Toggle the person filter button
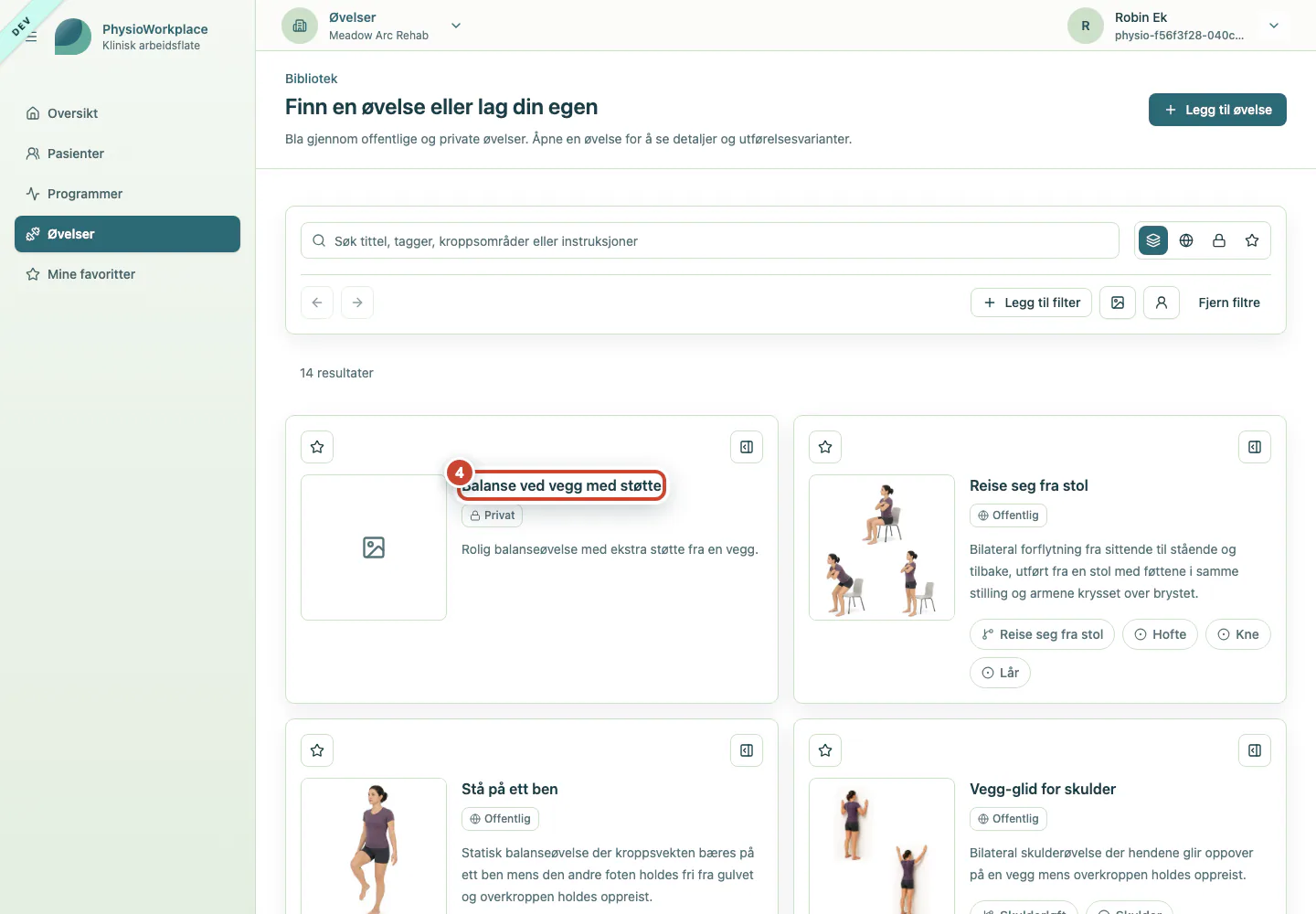 pos(1162,303)
